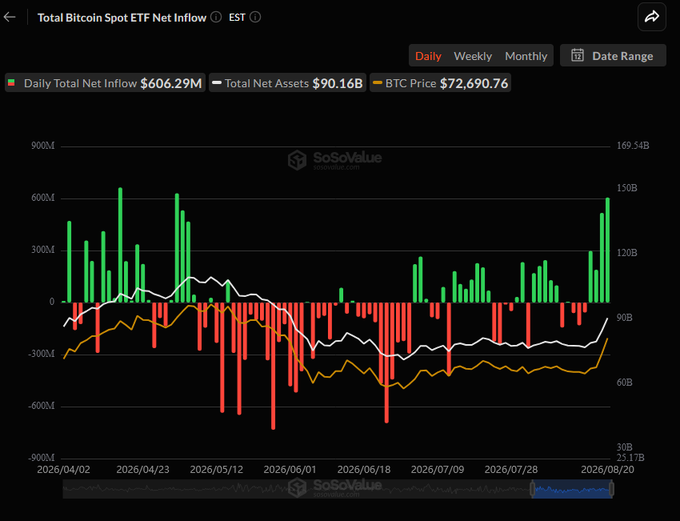Toggle Daily Total Net Inflow legend series
This screenshot has width=680, height=521.
[x=105, y=83]
